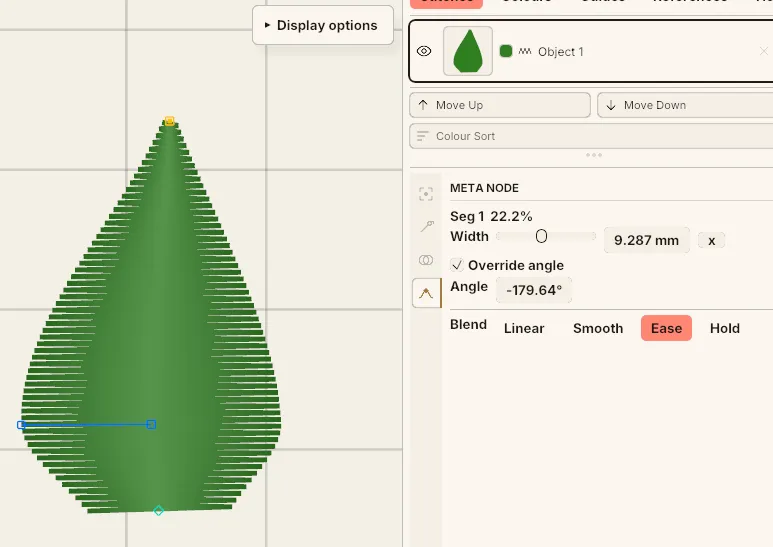Screen dimensions: 773x547
Task: Open the green colour swatch of Object 1
Action: [506, 51]
